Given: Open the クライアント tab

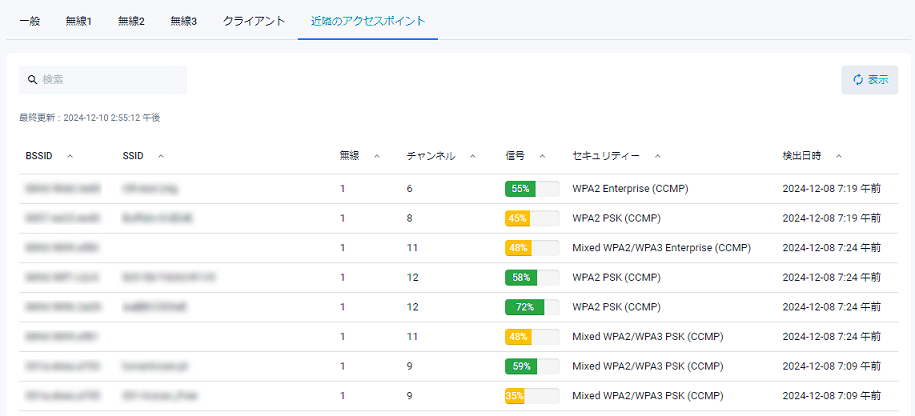Looking at the screenshot, I should [254, 21].
